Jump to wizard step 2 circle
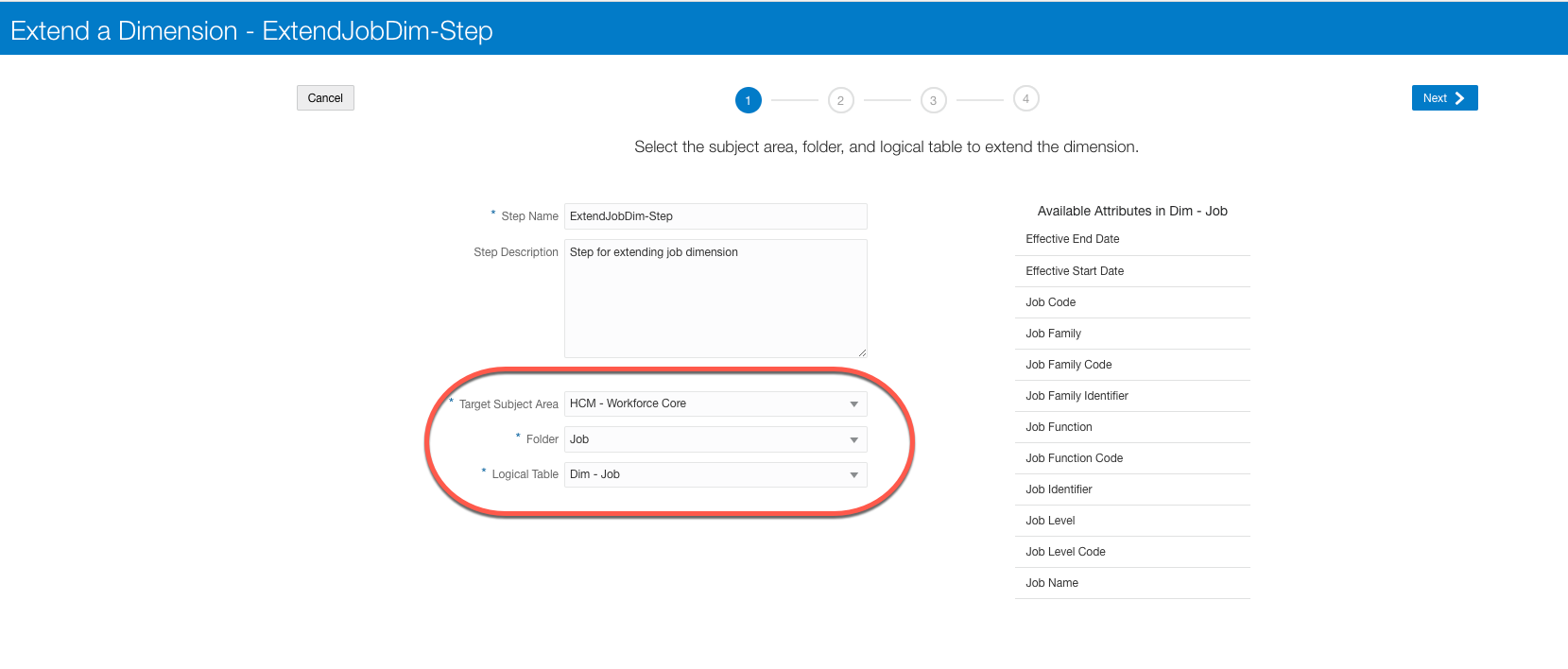The height and width of the screenshot is (669, 1568). click(x=840, y=100)
